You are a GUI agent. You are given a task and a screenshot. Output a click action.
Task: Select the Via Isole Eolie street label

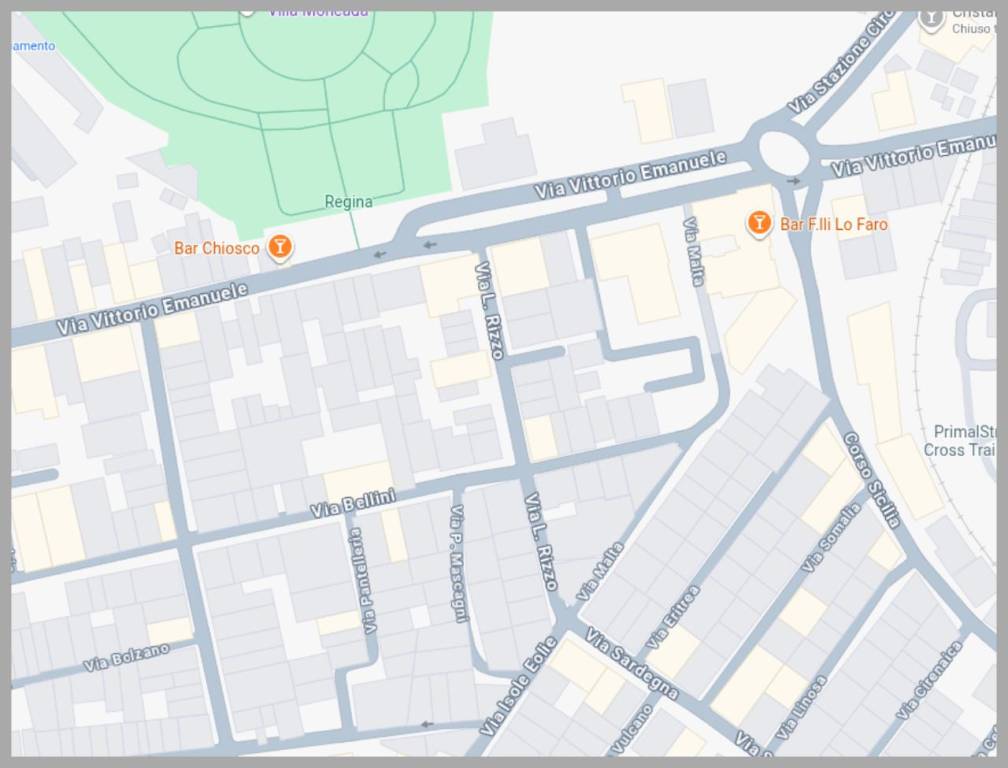[518, 686]
